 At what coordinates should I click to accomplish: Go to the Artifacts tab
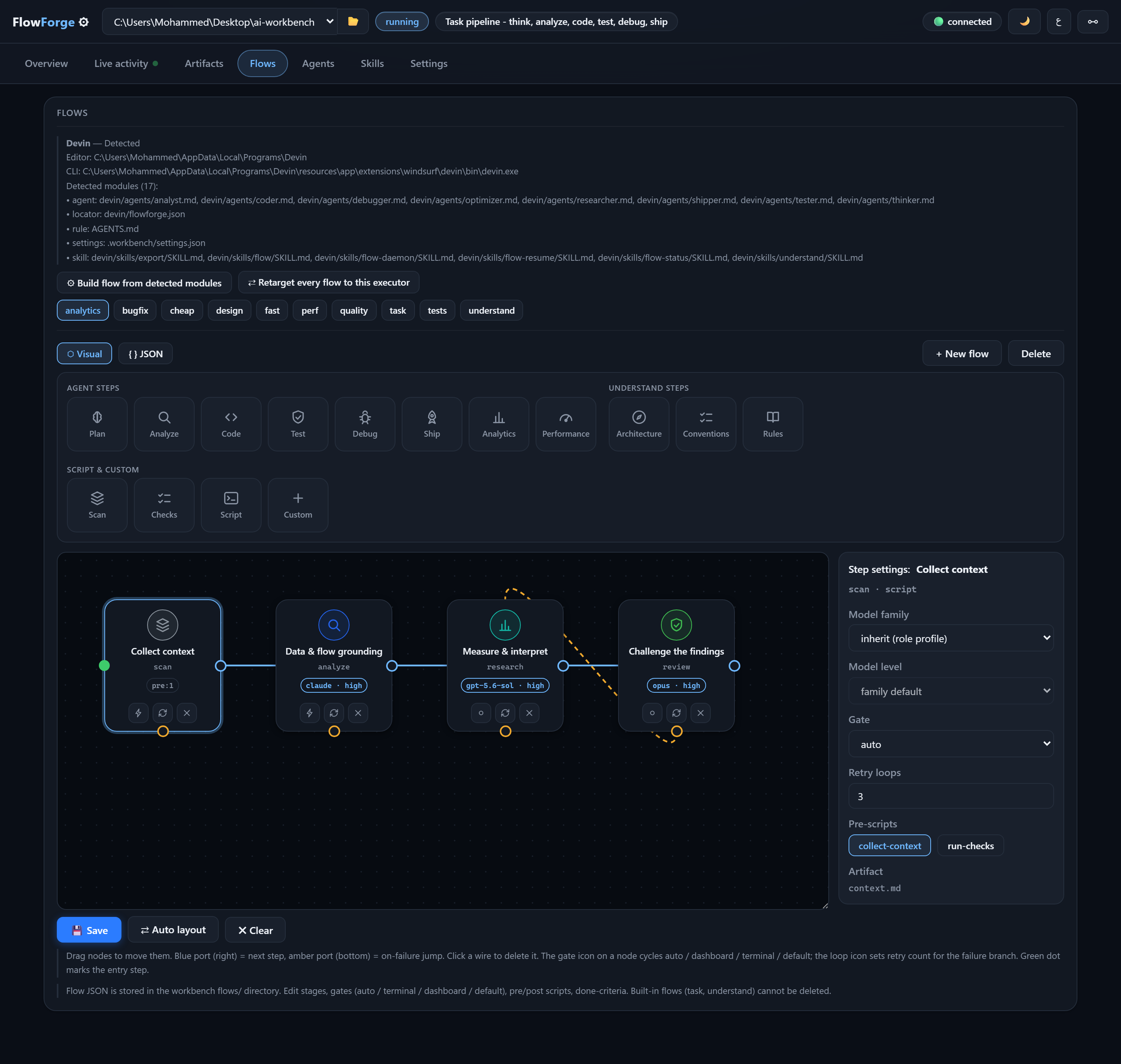(x=204, y=63)
